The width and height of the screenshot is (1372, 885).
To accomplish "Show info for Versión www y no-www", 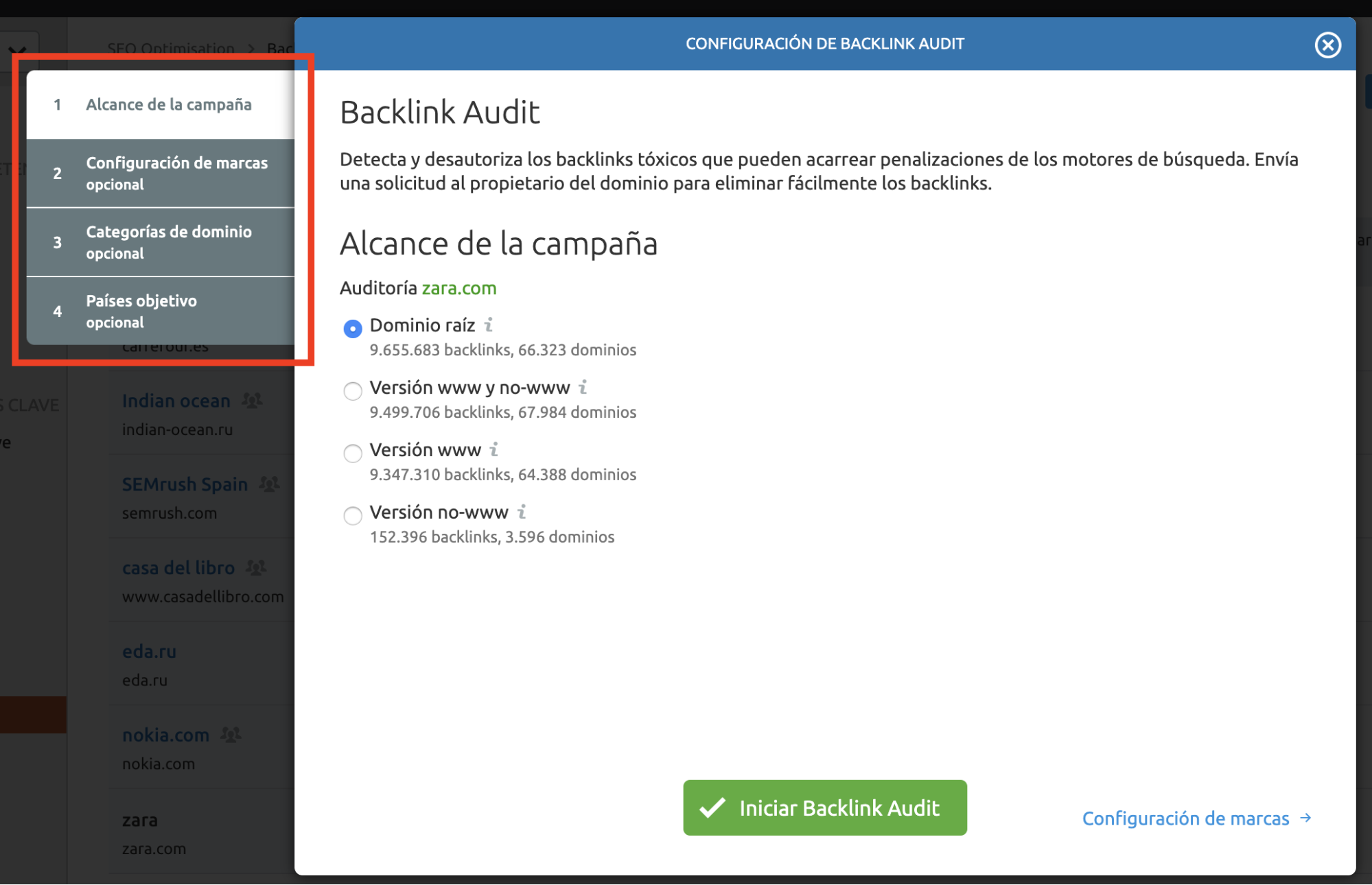I will tap(583, 387).
